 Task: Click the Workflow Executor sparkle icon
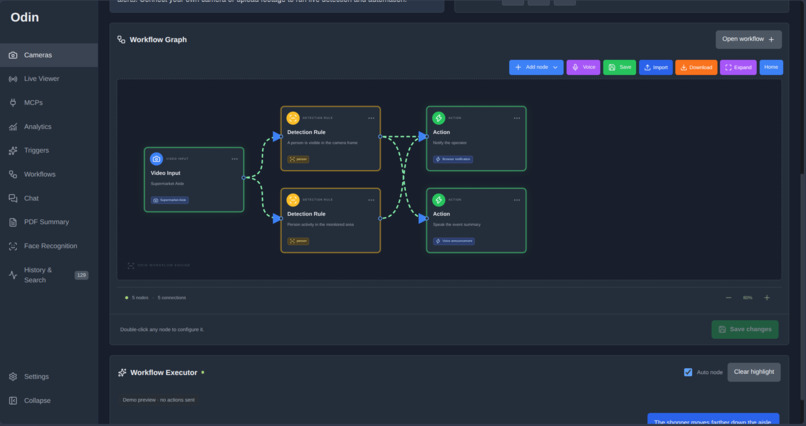[x=122, y=373]
